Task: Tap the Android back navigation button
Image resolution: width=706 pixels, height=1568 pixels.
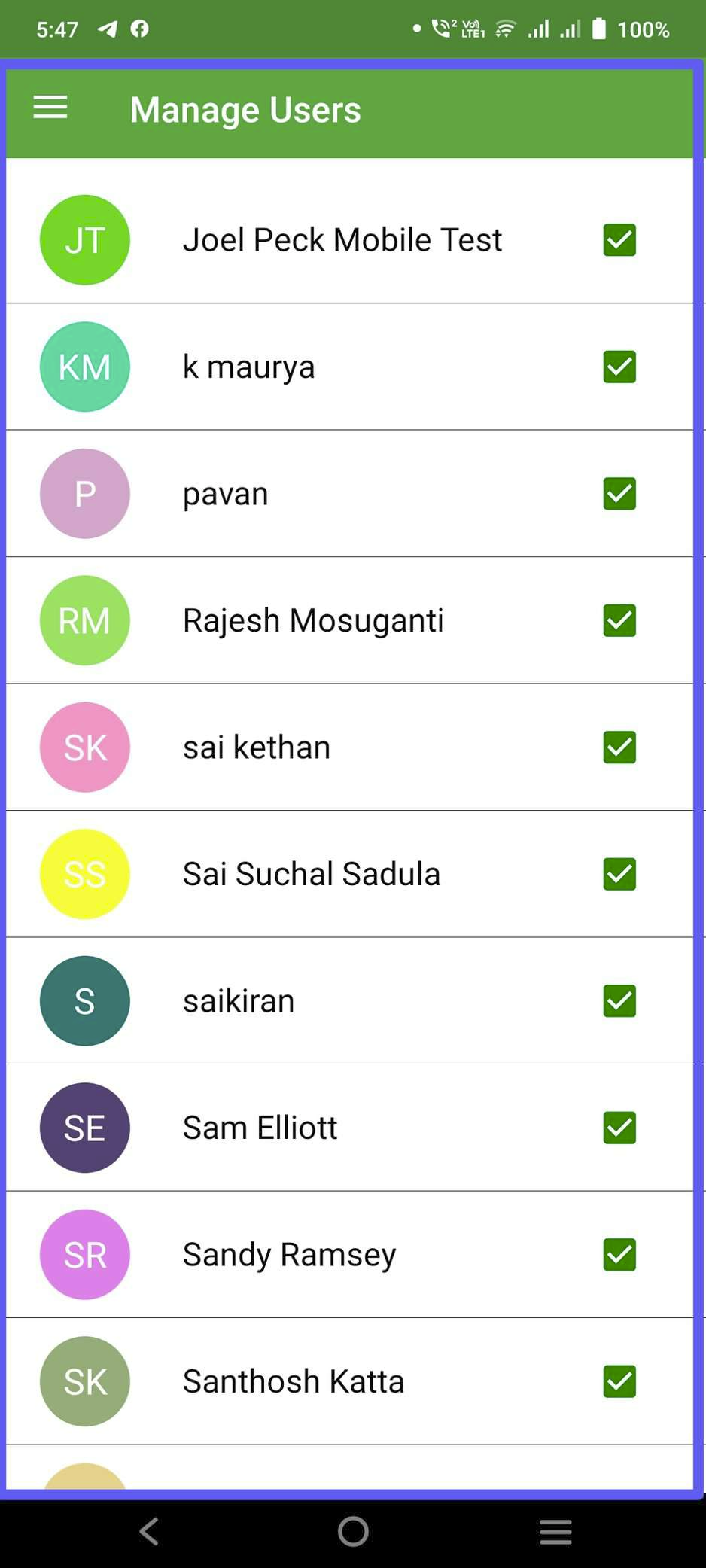Action: pos(149,1531)
